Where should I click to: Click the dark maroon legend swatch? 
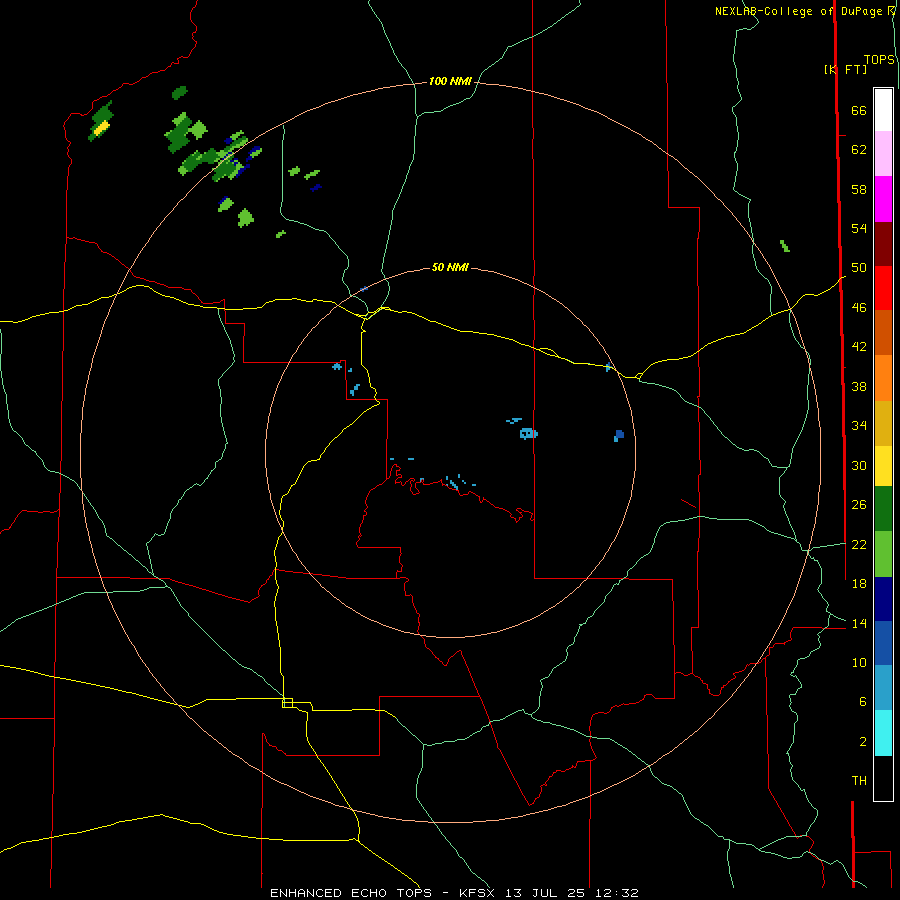[883, 243]
